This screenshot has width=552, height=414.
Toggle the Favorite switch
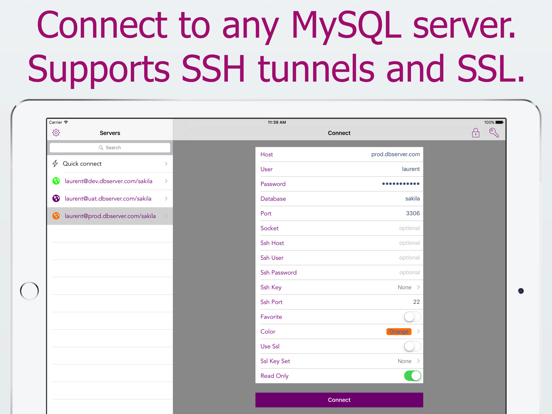point(412,316)
